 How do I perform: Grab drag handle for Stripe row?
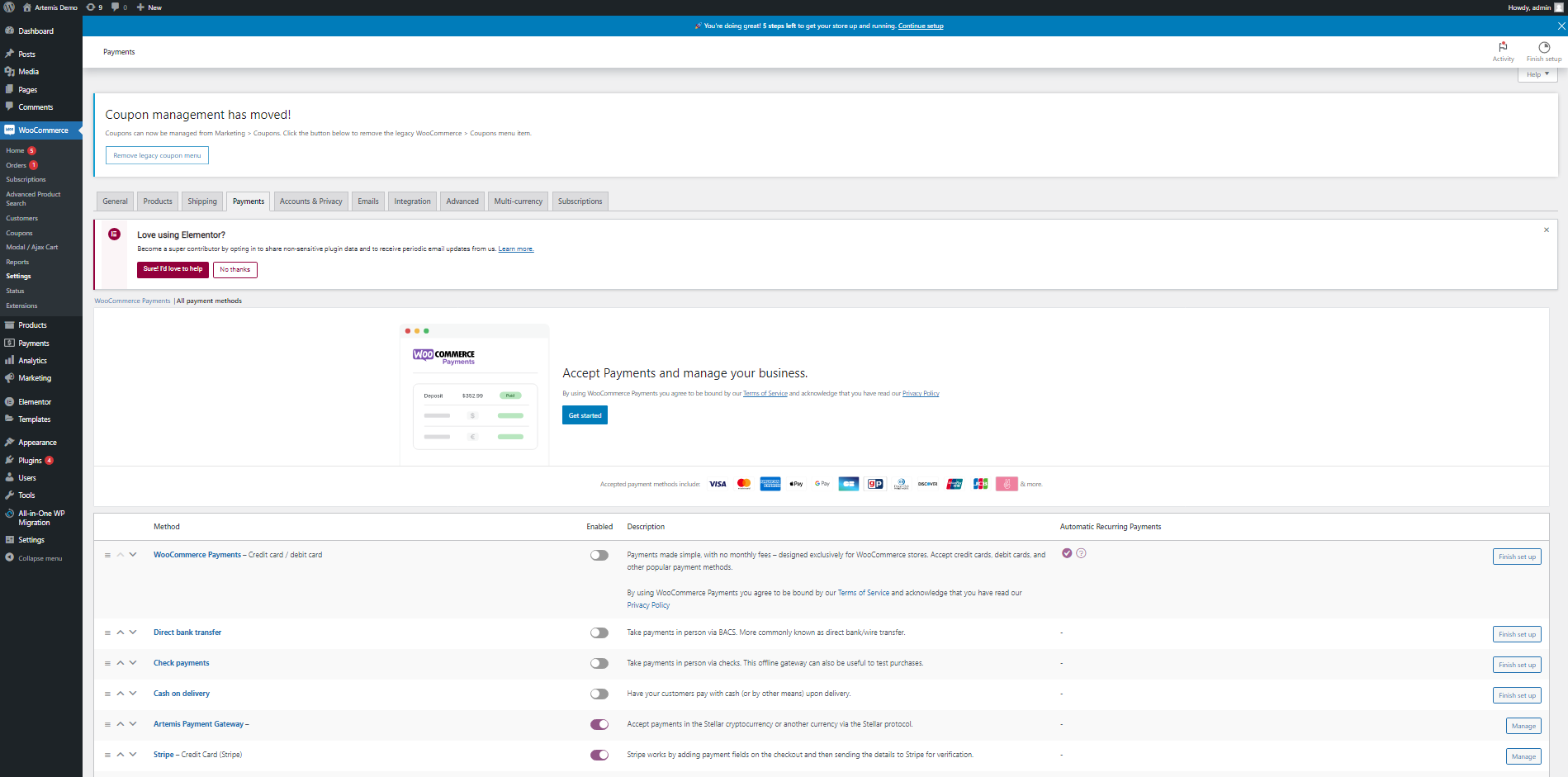coord(107,755)
